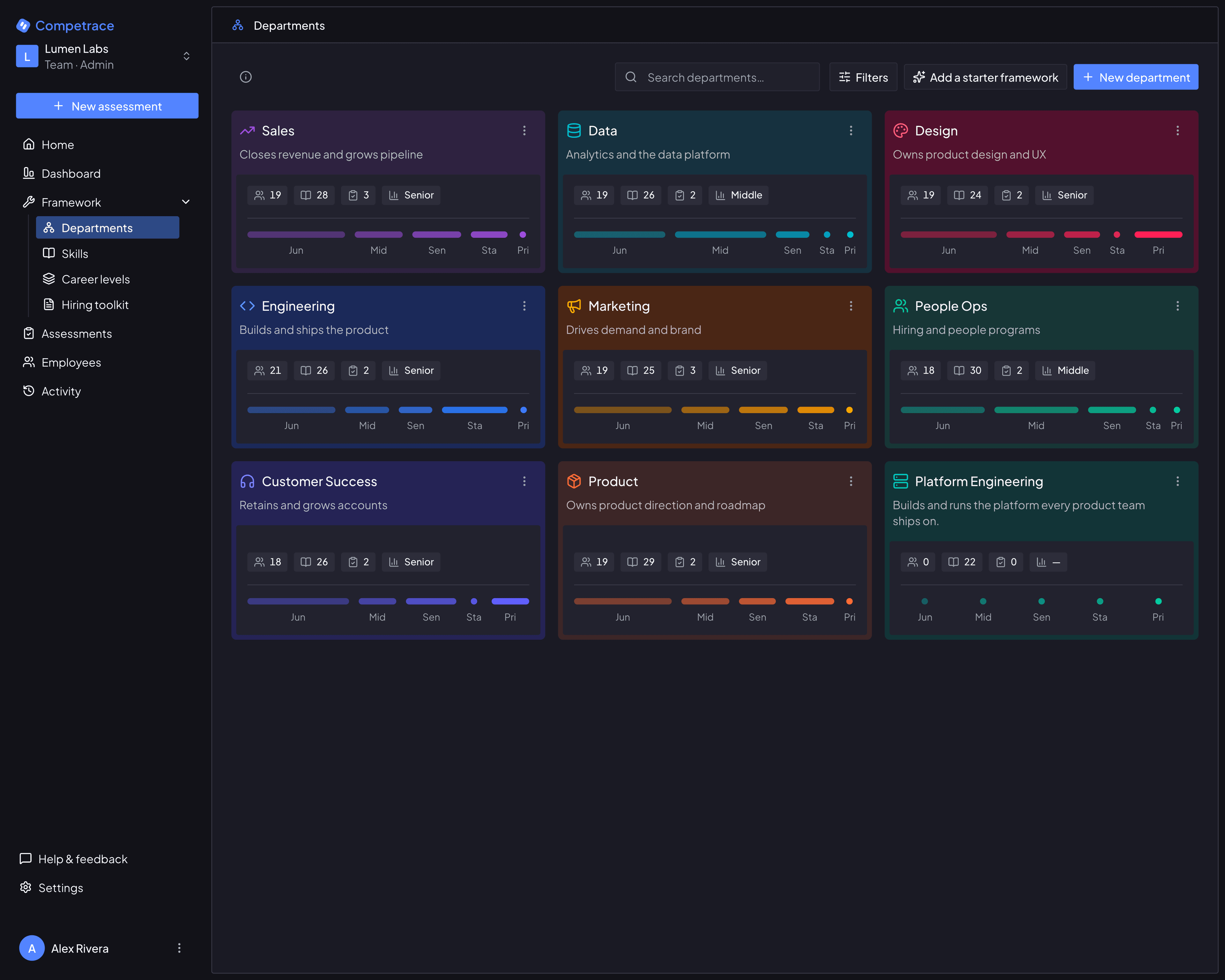Click the magnifier icon in search box
Viewport: 1225px width, 980px height.
(631, 77)
